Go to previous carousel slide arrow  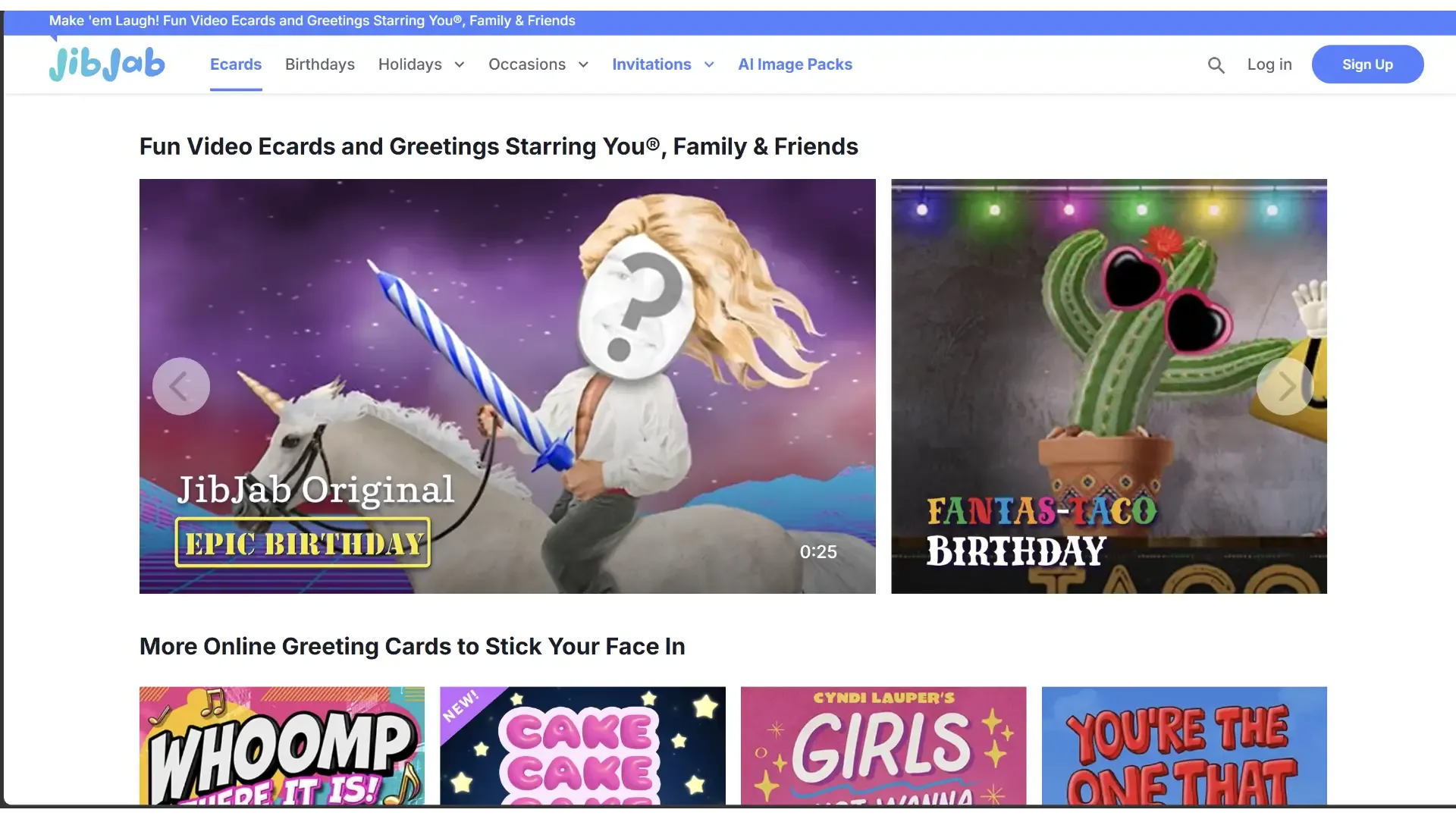pos(181,386)
